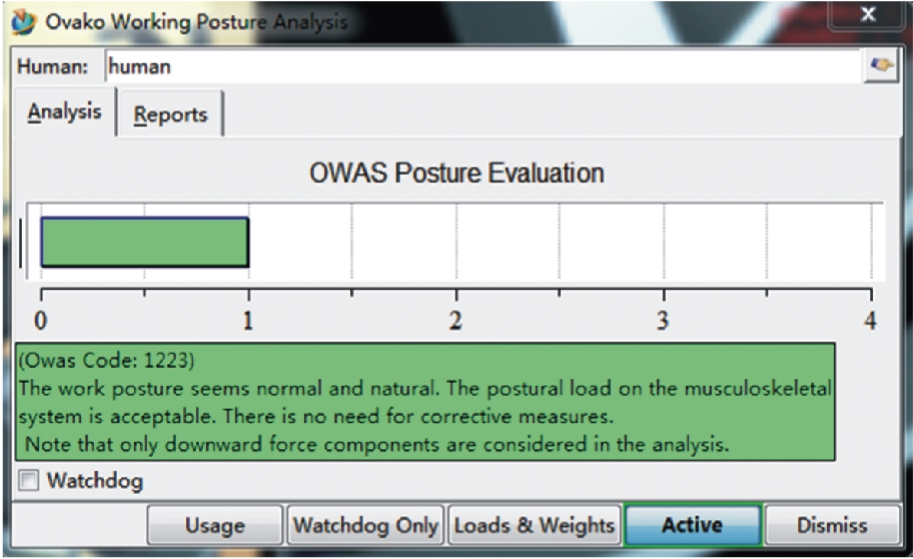Screen dimensions: 913x559
Task: Switch to the Analysis tab
Action: tap(64, 112)
